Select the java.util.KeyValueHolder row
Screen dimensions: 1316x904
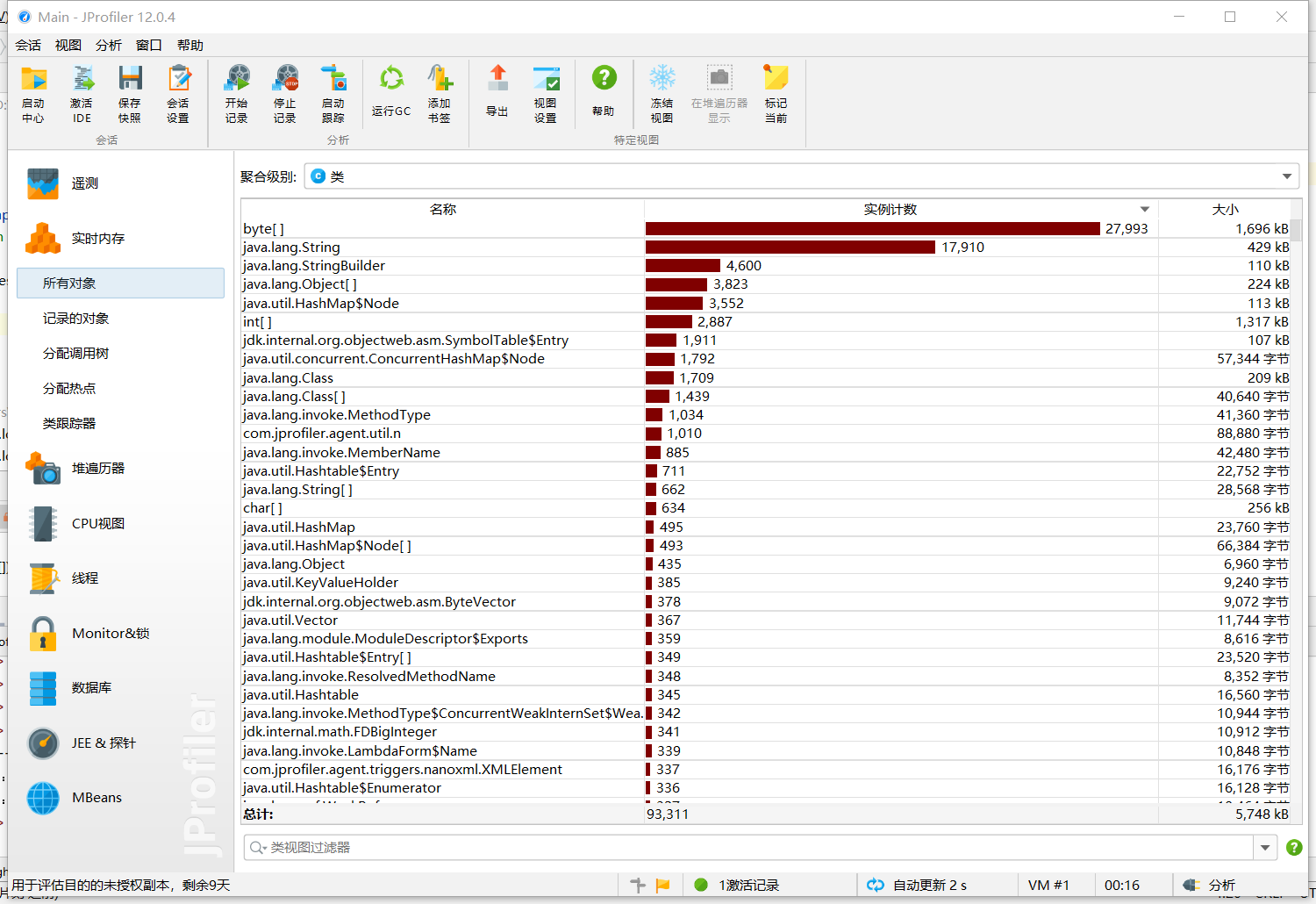point(766,583)
